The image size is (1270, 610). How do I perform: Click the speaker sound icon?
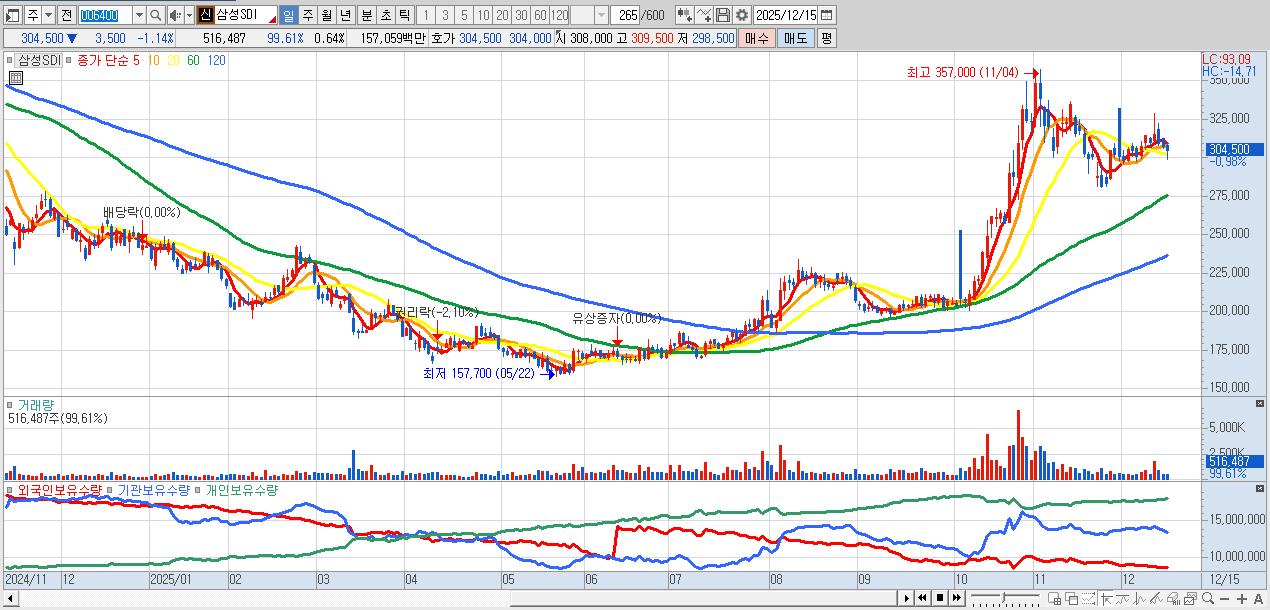click(174, 15)
